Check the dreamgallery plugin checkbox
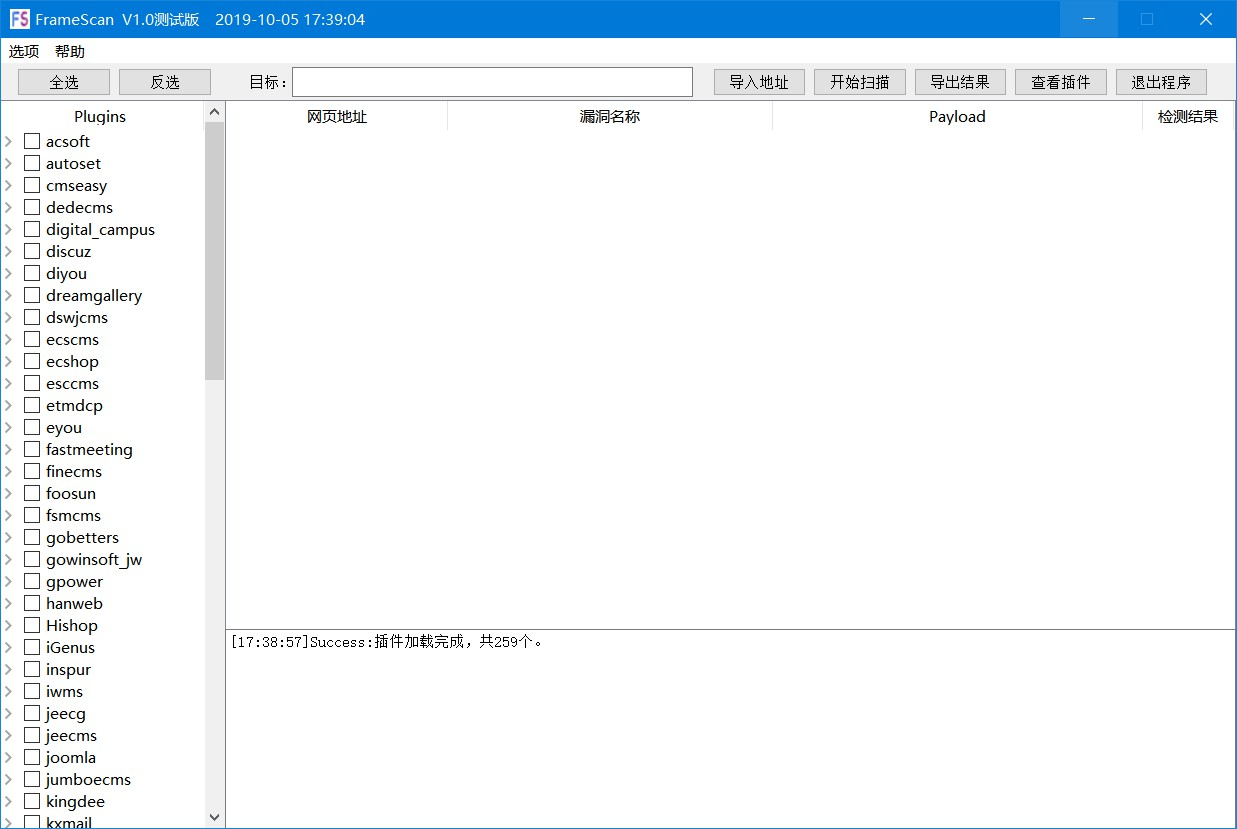 [x=32, y=295]
